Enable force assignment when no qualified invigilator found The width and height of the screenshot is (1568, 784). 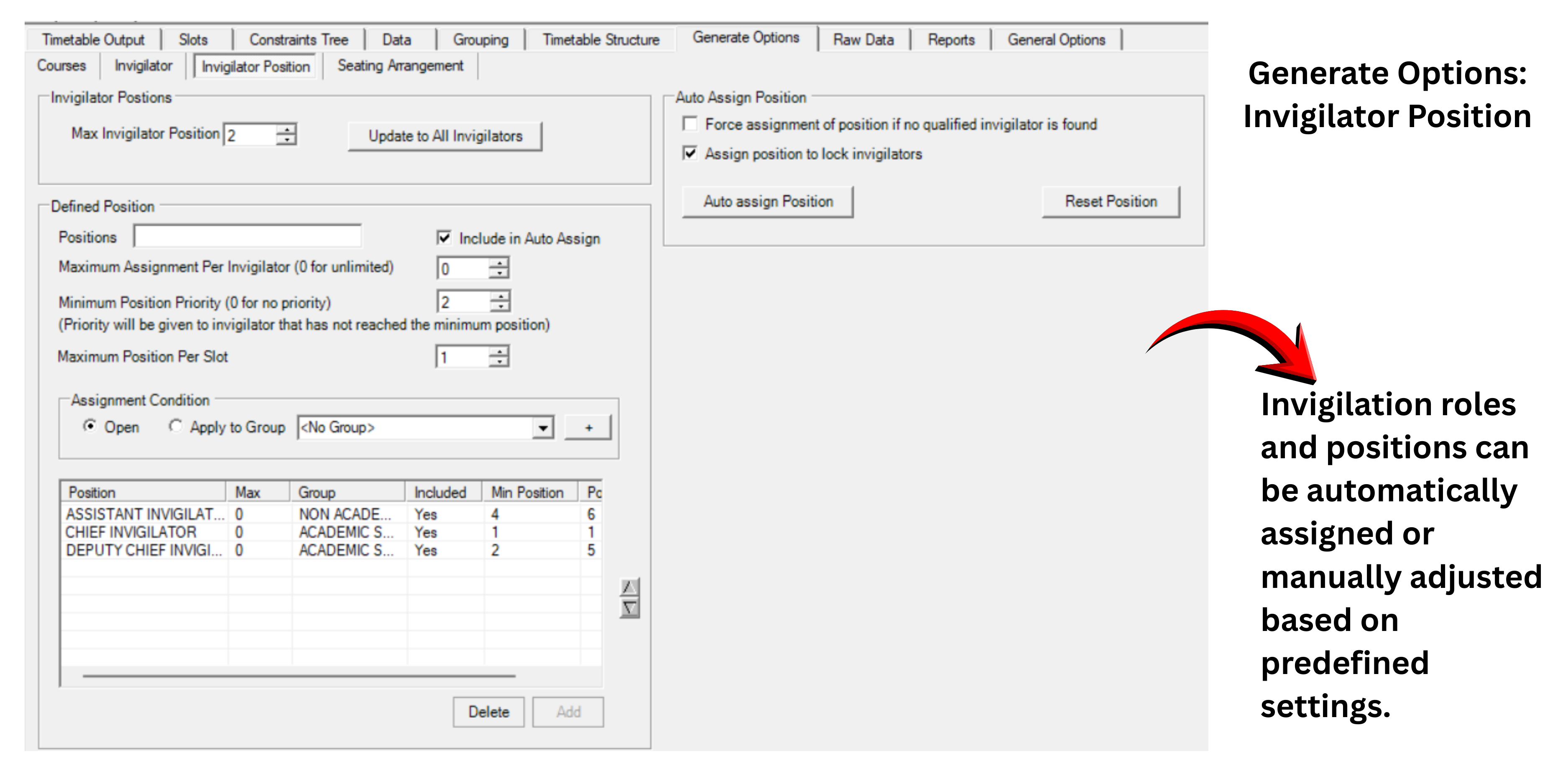(690, 124)
